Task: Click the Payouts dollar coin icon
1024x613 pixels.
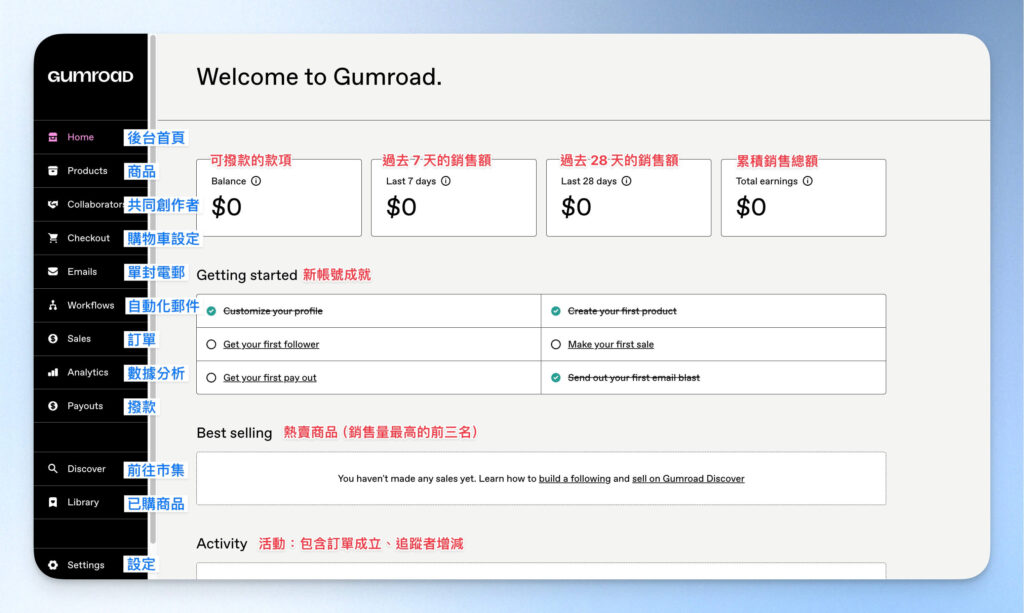Action: [53, 406]
